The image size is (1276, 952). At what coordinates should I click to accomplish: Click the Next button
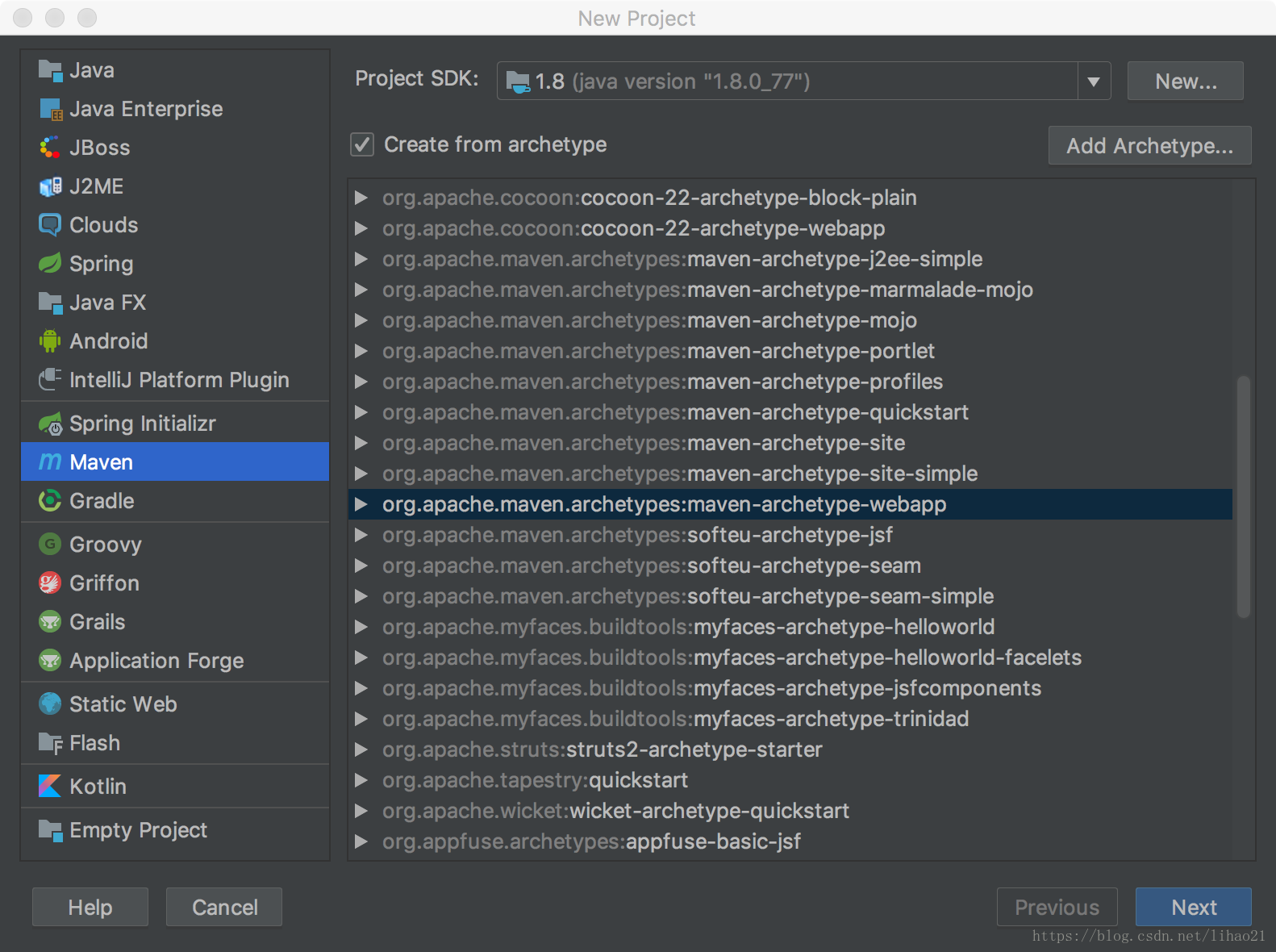click(1193, 908)
